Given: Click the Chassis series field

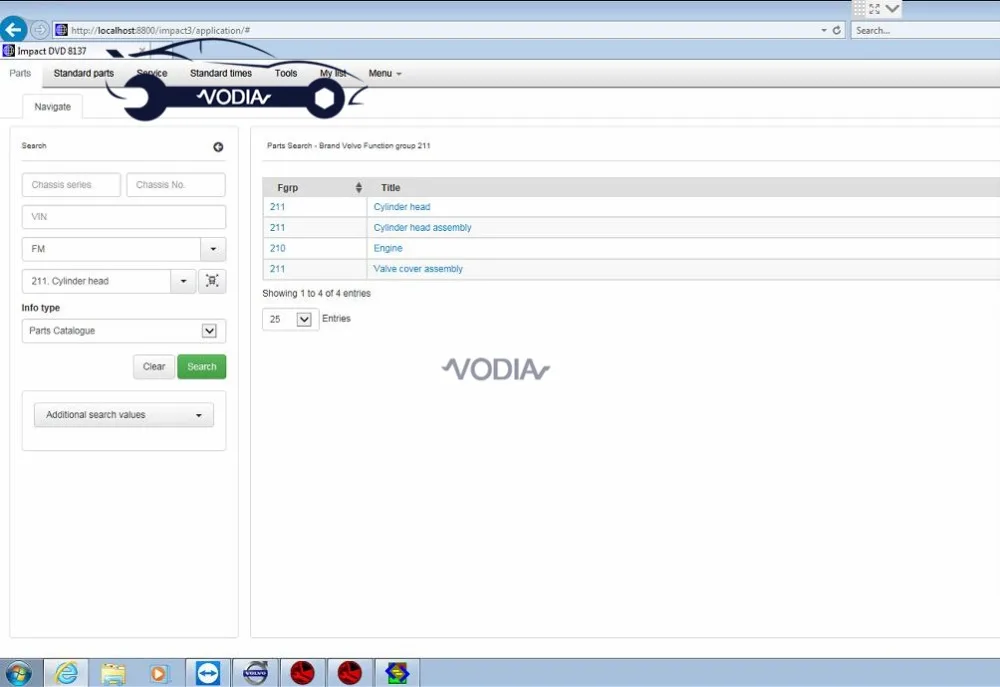Looking at the screenshot, I should point(71,184).
